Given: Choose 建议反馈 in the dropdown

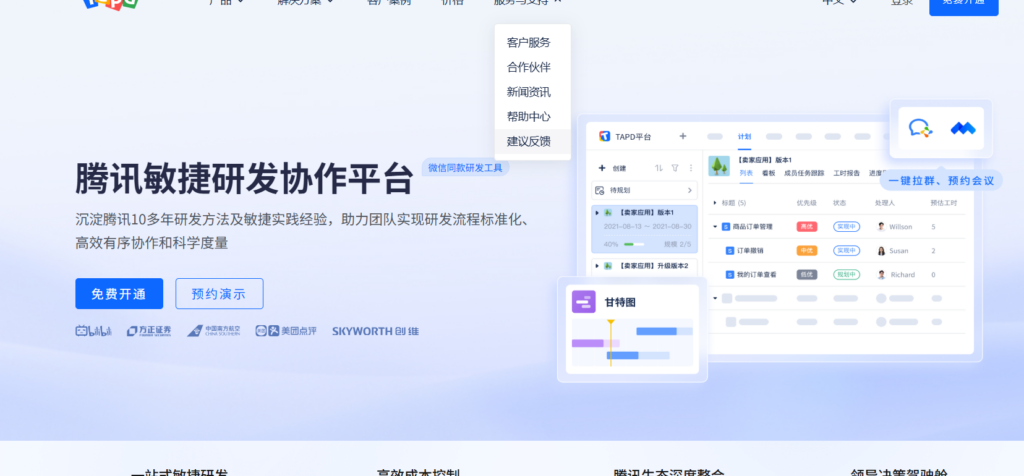Looking at the screenshot, I should [x=532, y=142].
